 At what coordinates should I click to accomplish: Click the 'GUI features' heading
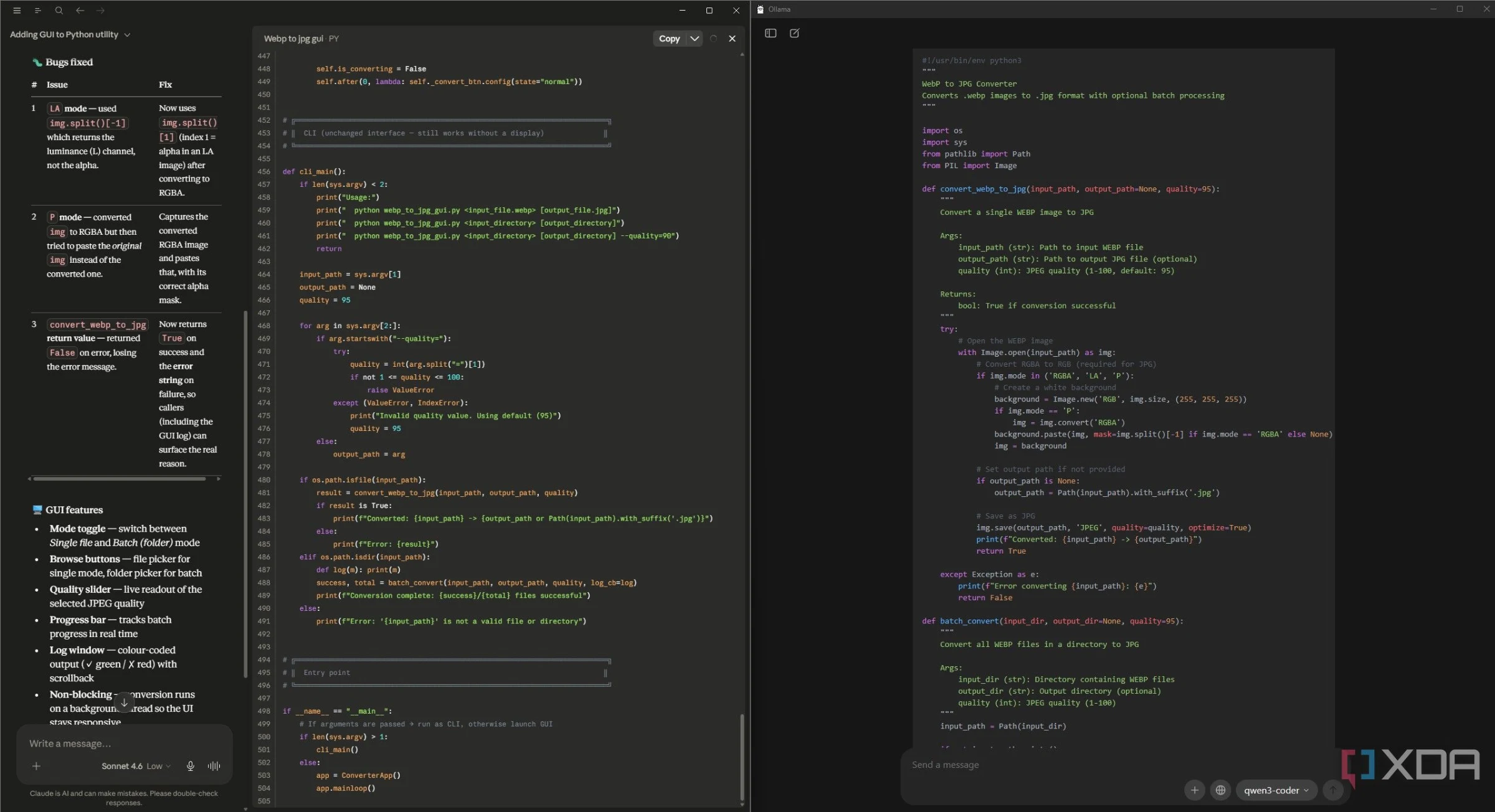(74, 510)
